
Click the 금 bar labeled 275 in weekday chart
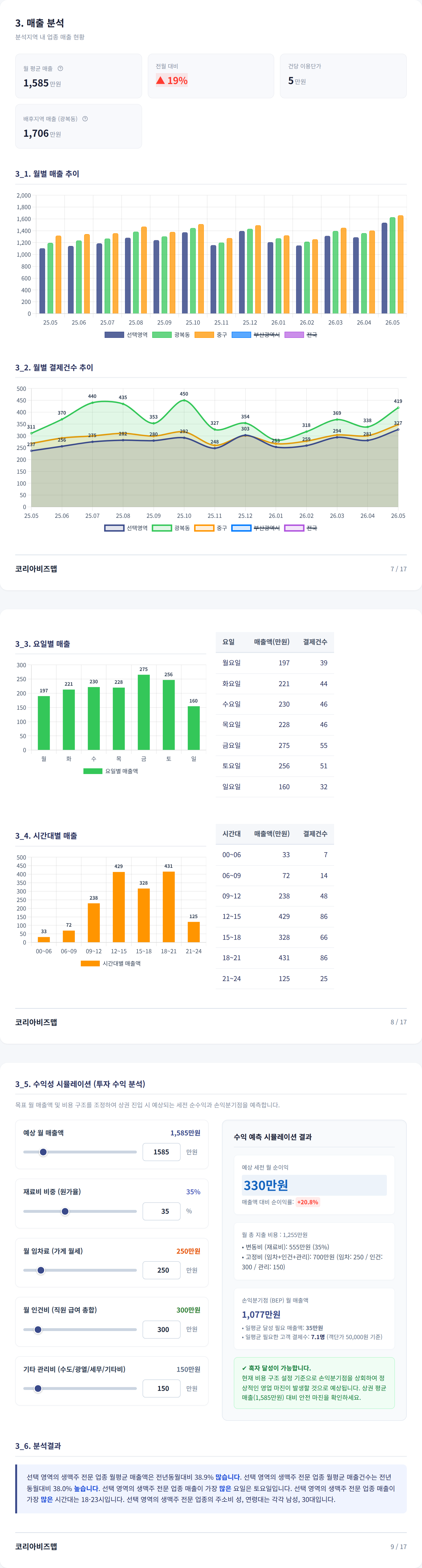click(144, 712)
